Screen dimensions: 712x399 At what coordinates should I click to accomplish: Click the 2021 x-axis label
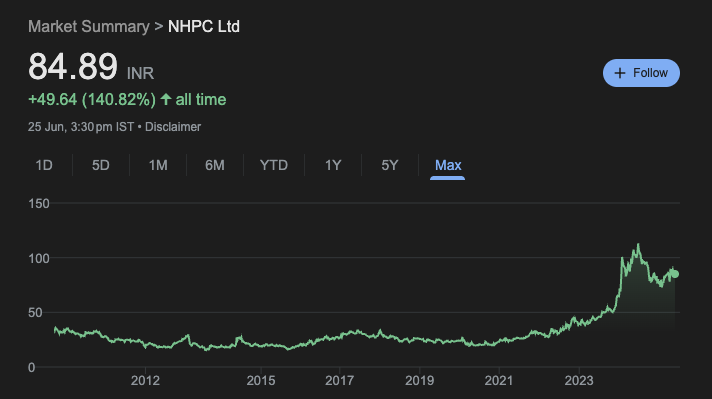click(499, 380)
